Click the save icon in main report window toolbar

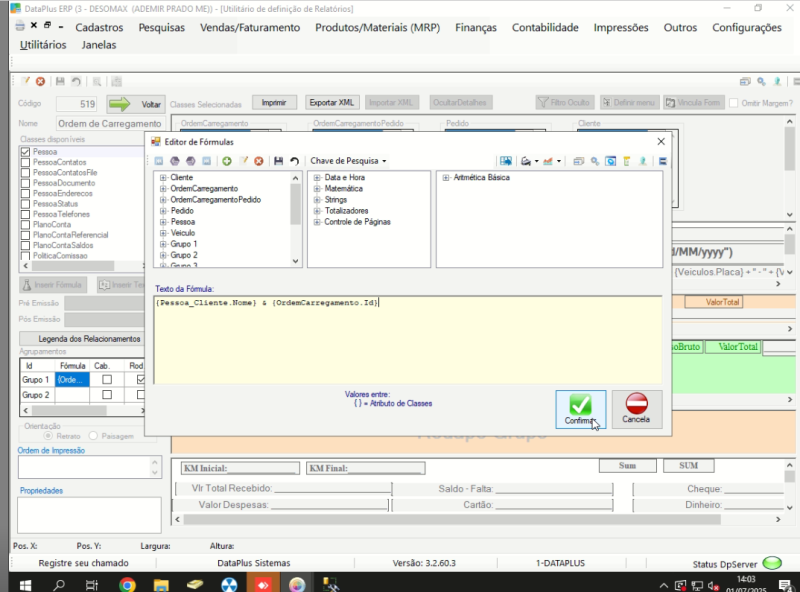coord(60,82)
